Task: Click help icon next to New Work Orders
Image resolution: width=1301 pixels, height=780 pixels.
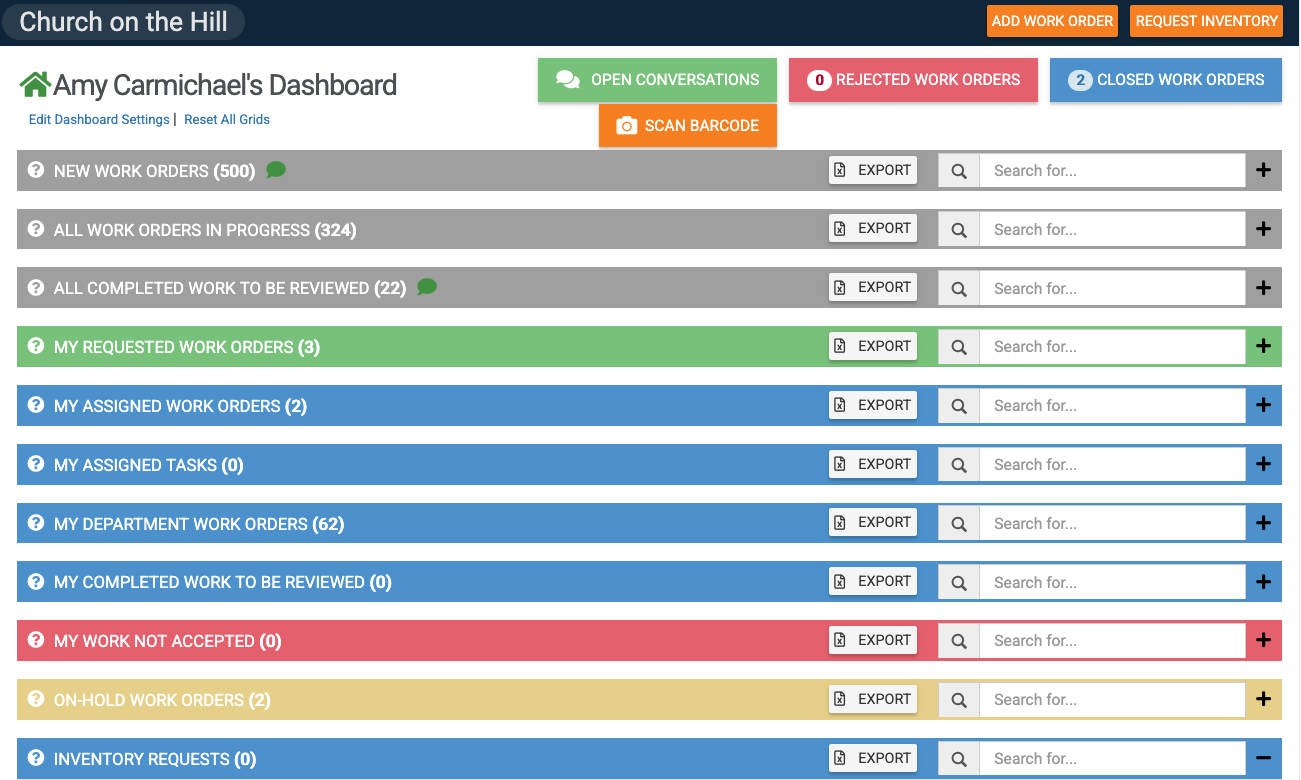Action: pos(36,170)
